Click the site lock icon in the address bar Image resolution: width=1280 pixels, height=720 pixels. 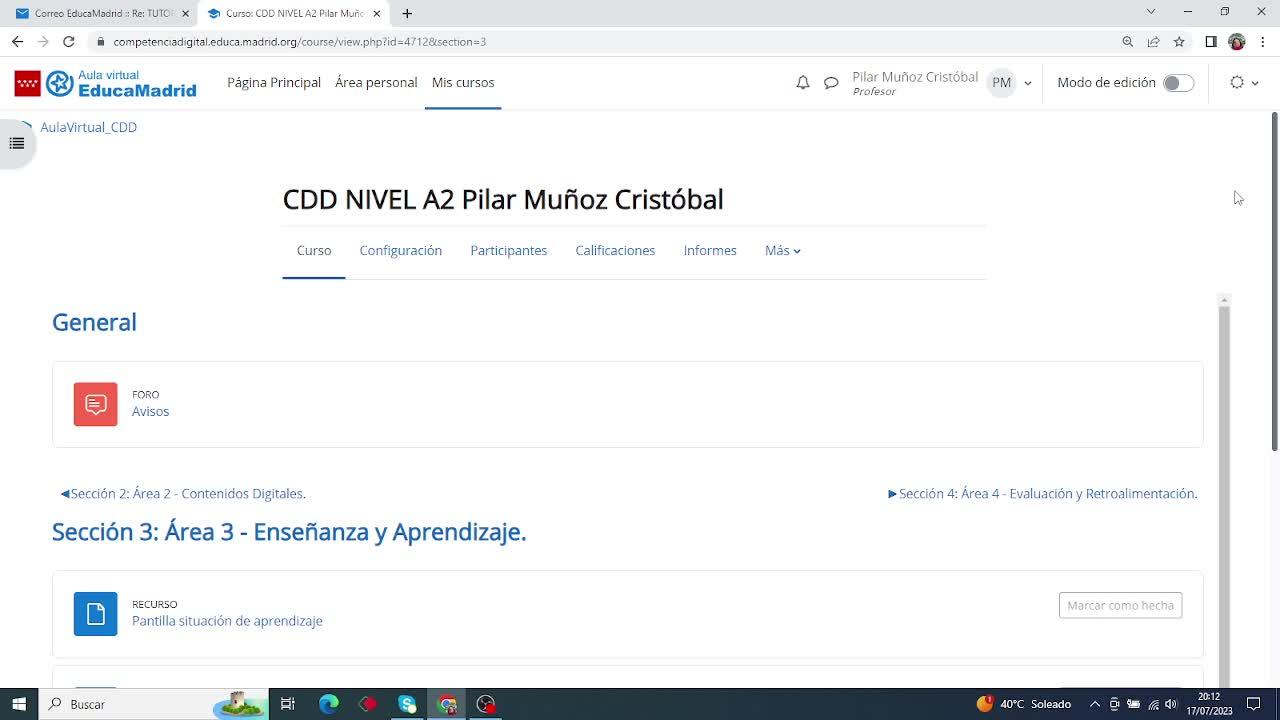tap(99, 42)
